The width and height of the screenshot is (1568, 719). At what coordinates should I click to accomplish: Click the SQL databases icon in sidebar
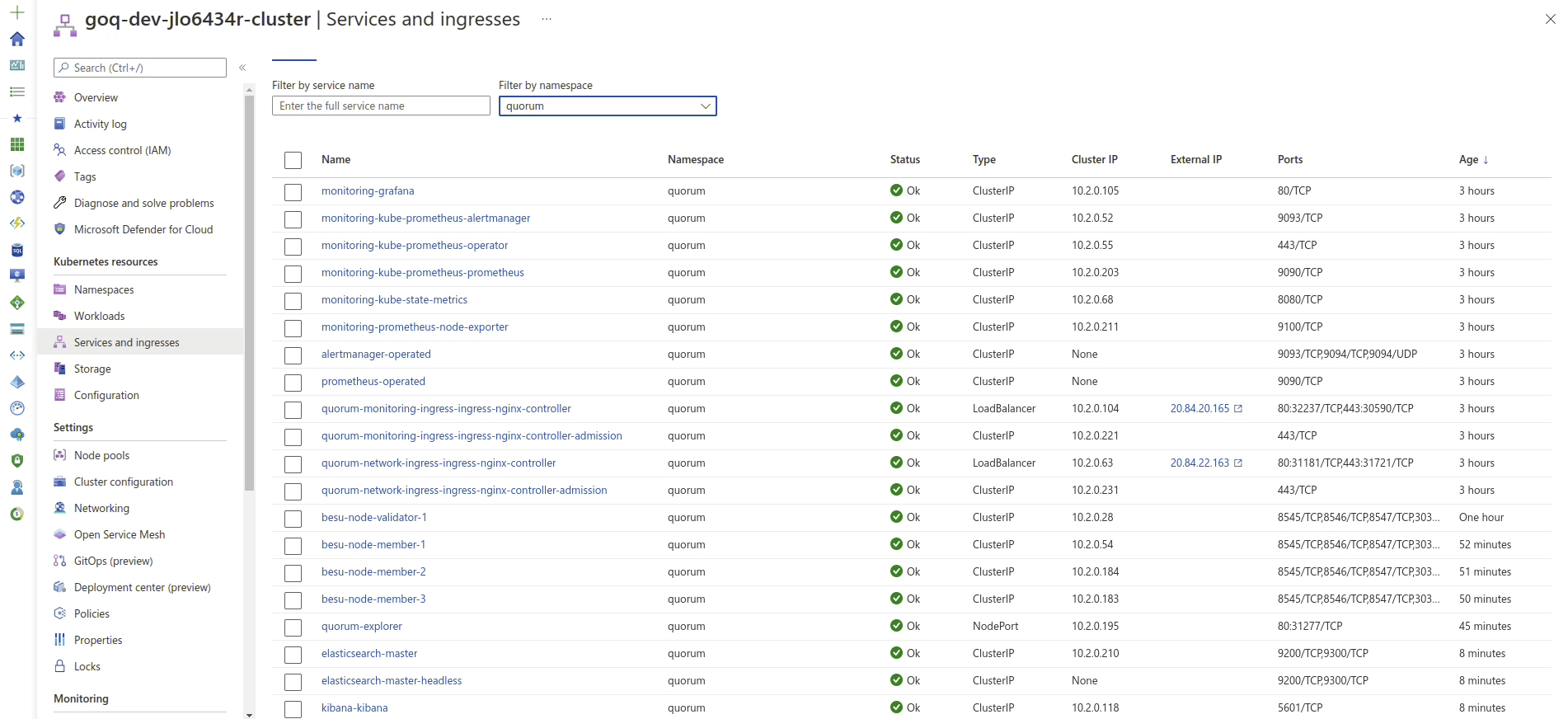click(x=17, y=250)
